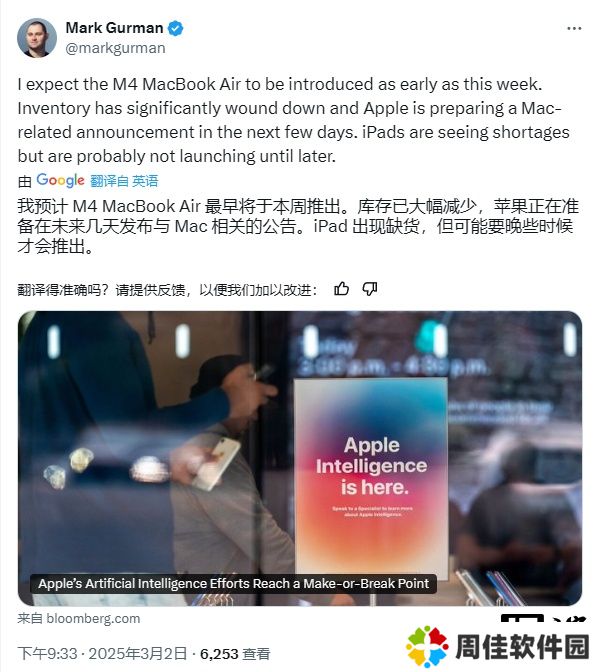Open the Bloomberg article image card
Viewport: 598px width, 672px height.
300,458
